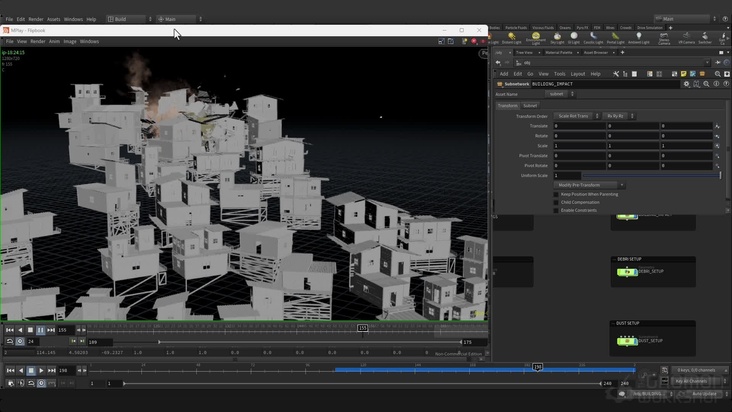
Task: Click the DUST_SETUP node
Action: (x=627, y=341)
